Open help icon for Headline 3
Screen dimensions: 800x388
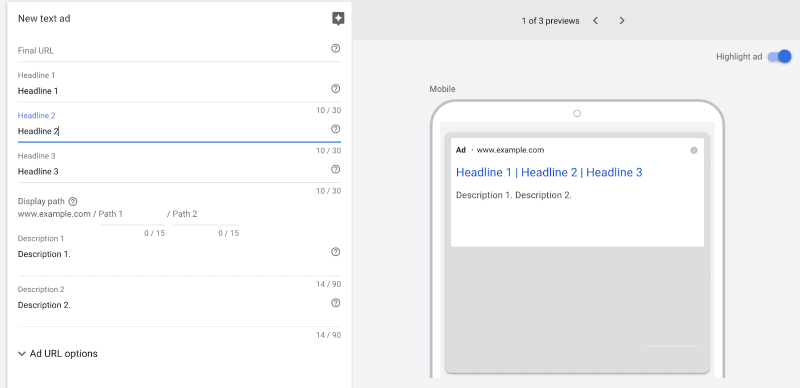coord(335,169)
